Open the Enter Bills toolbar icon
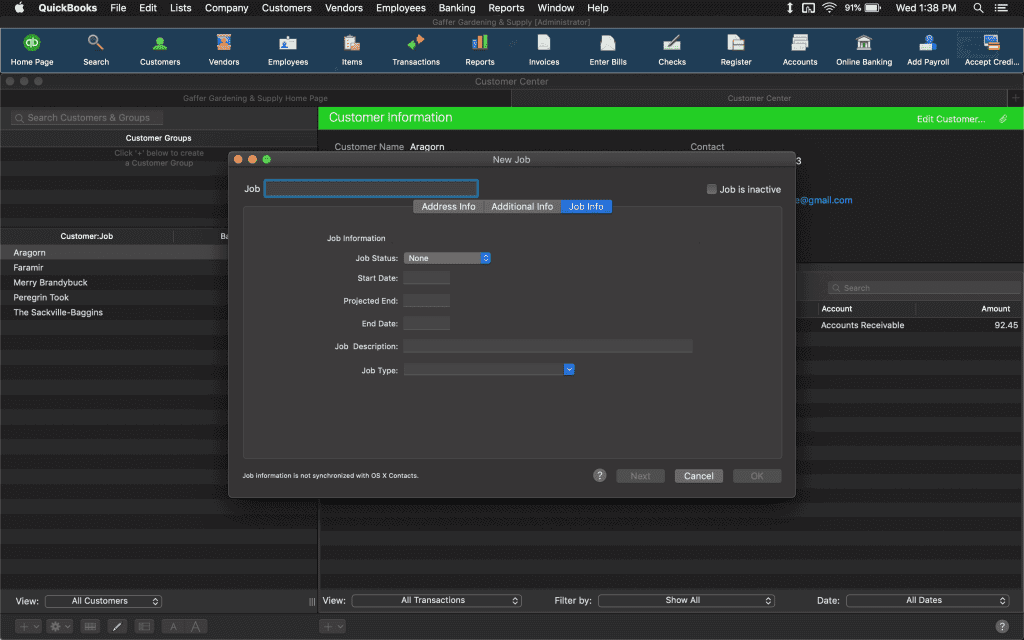This screenshot has height=640, width=1024. pyautogui.click(x=608, y=50)
